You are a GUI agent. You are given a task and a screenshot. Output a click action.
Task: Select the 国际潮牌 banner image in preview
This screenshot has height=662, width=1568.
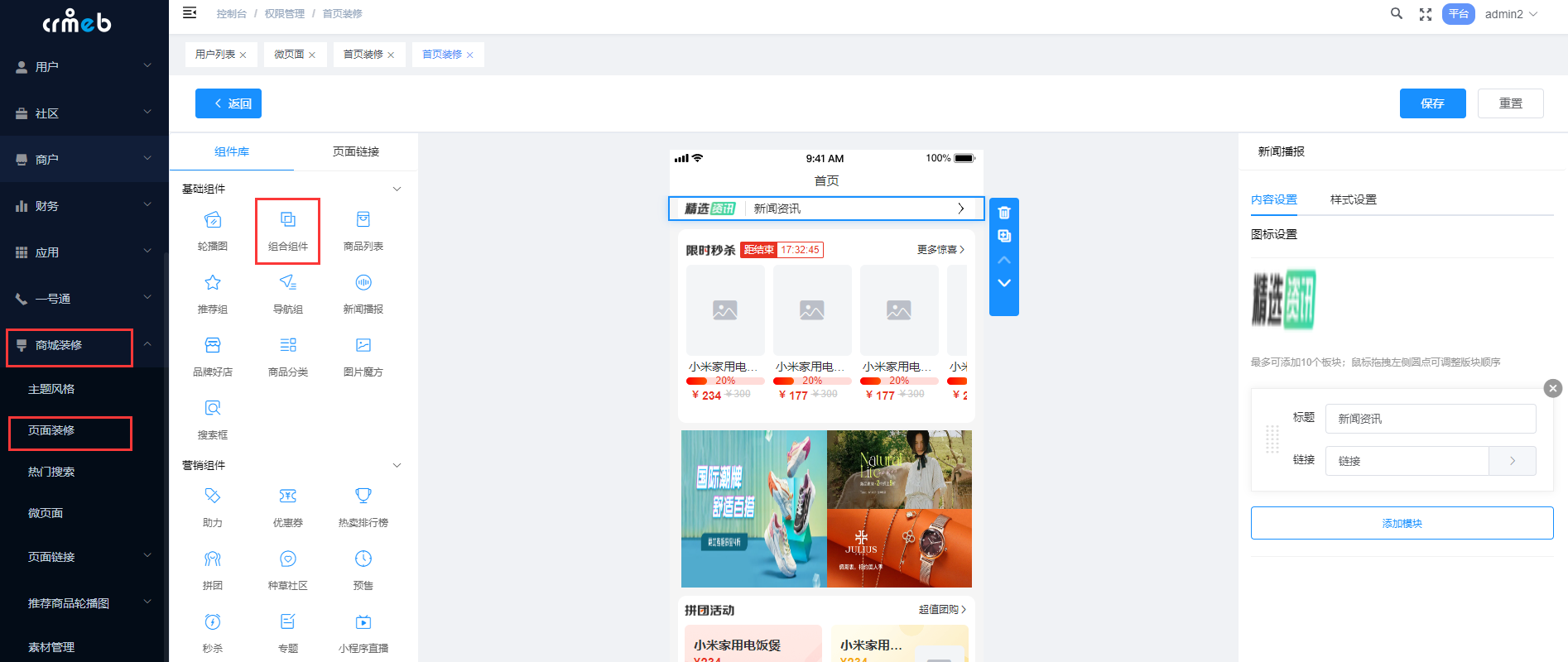pos(753,509)
